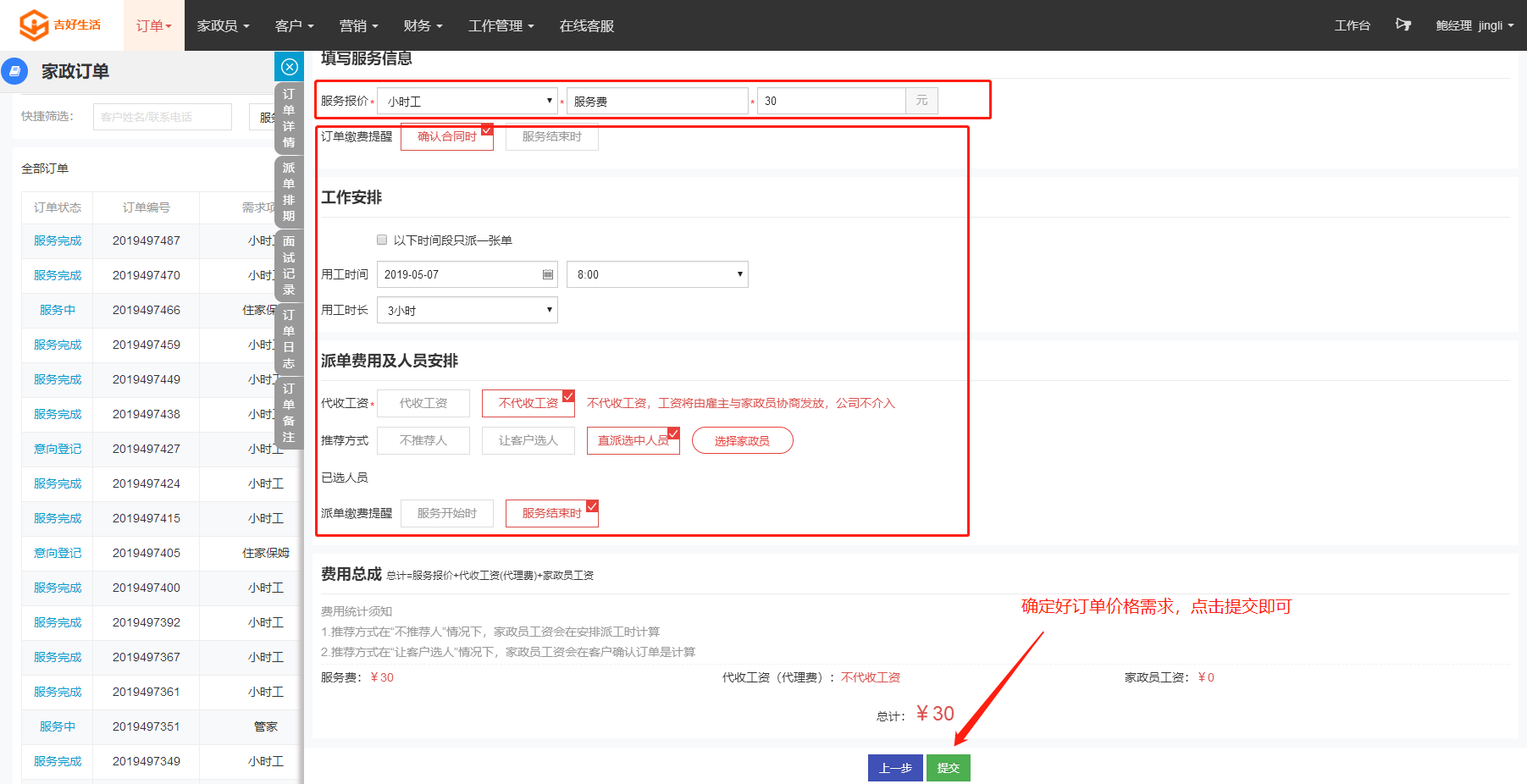The width and height of the screenshot is (1527, 784).
Task: Open the 服务中 status of order 2019497351
Action: pyautogui.click(x=58, y=726)
